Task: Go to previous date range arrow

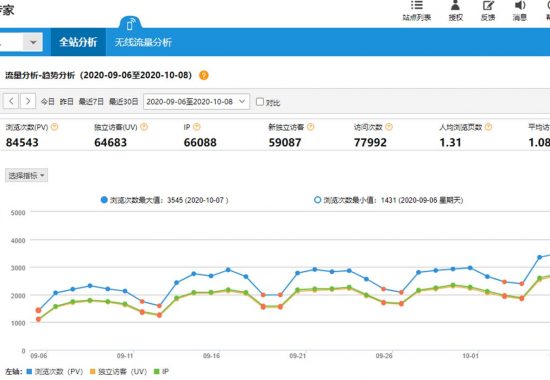Action: [x=11, y=101]
